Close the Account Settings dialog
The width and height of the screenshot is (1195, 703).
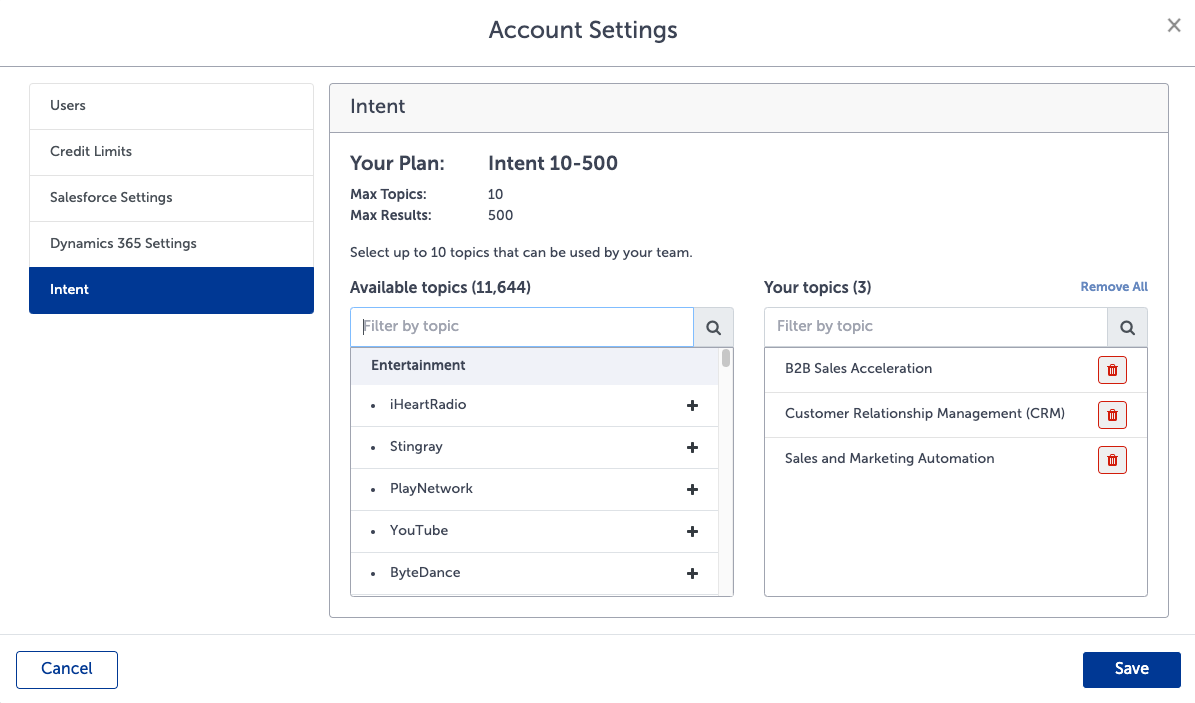coord(1174,26)
